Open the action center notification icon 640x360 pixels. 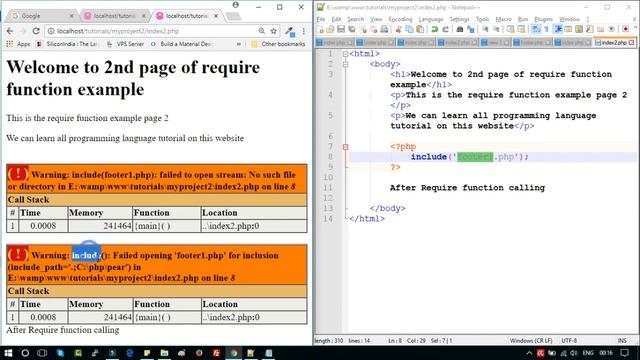coord(624,353)
